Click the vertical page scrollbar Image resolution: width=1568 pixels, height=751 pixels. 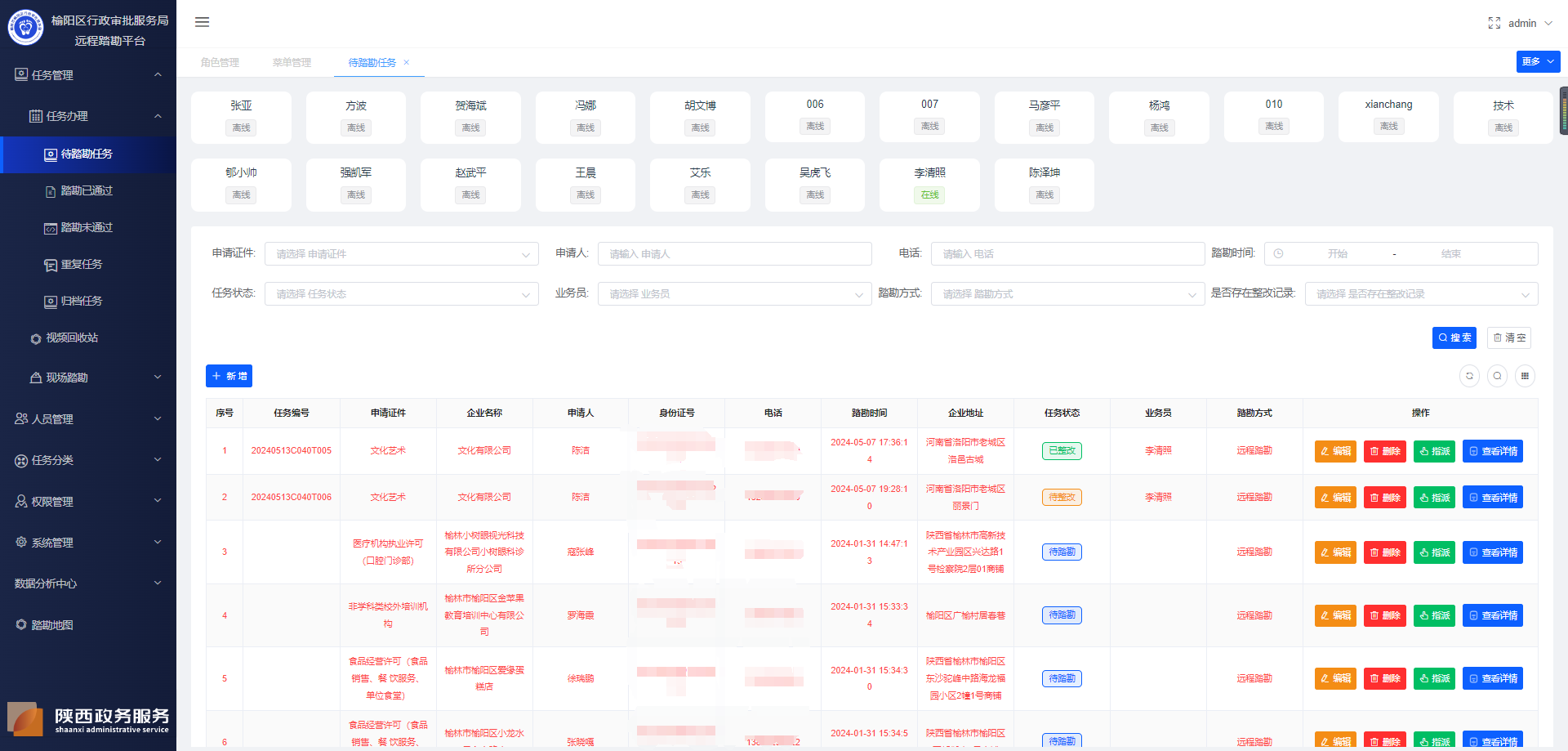(x=1564, y=110)
